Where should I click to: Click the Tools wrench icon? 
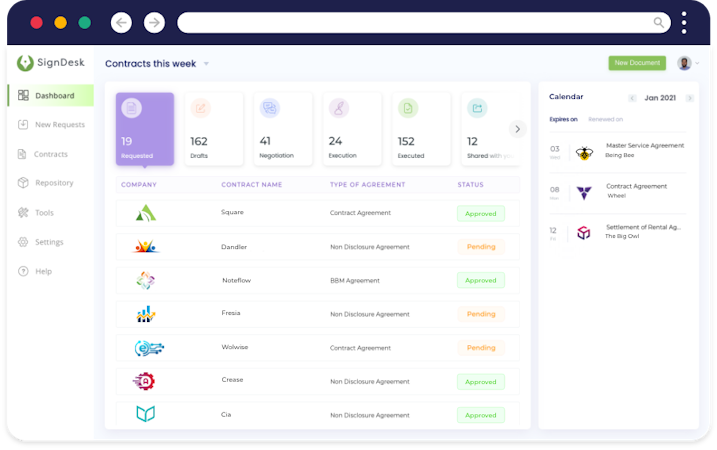23,212
